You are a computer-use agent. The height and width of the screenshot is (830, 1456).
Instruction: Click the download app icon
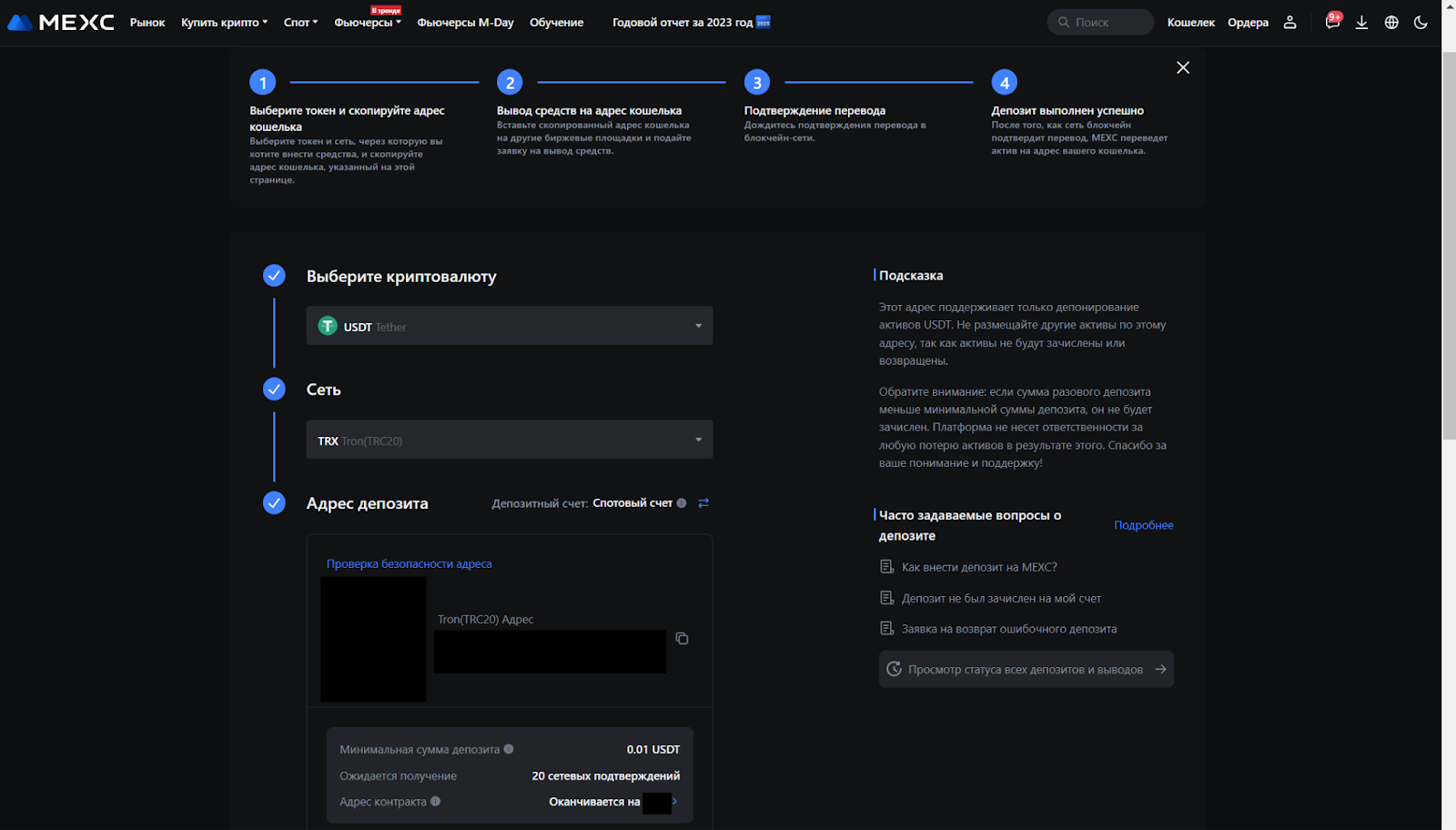[1361, 22]
